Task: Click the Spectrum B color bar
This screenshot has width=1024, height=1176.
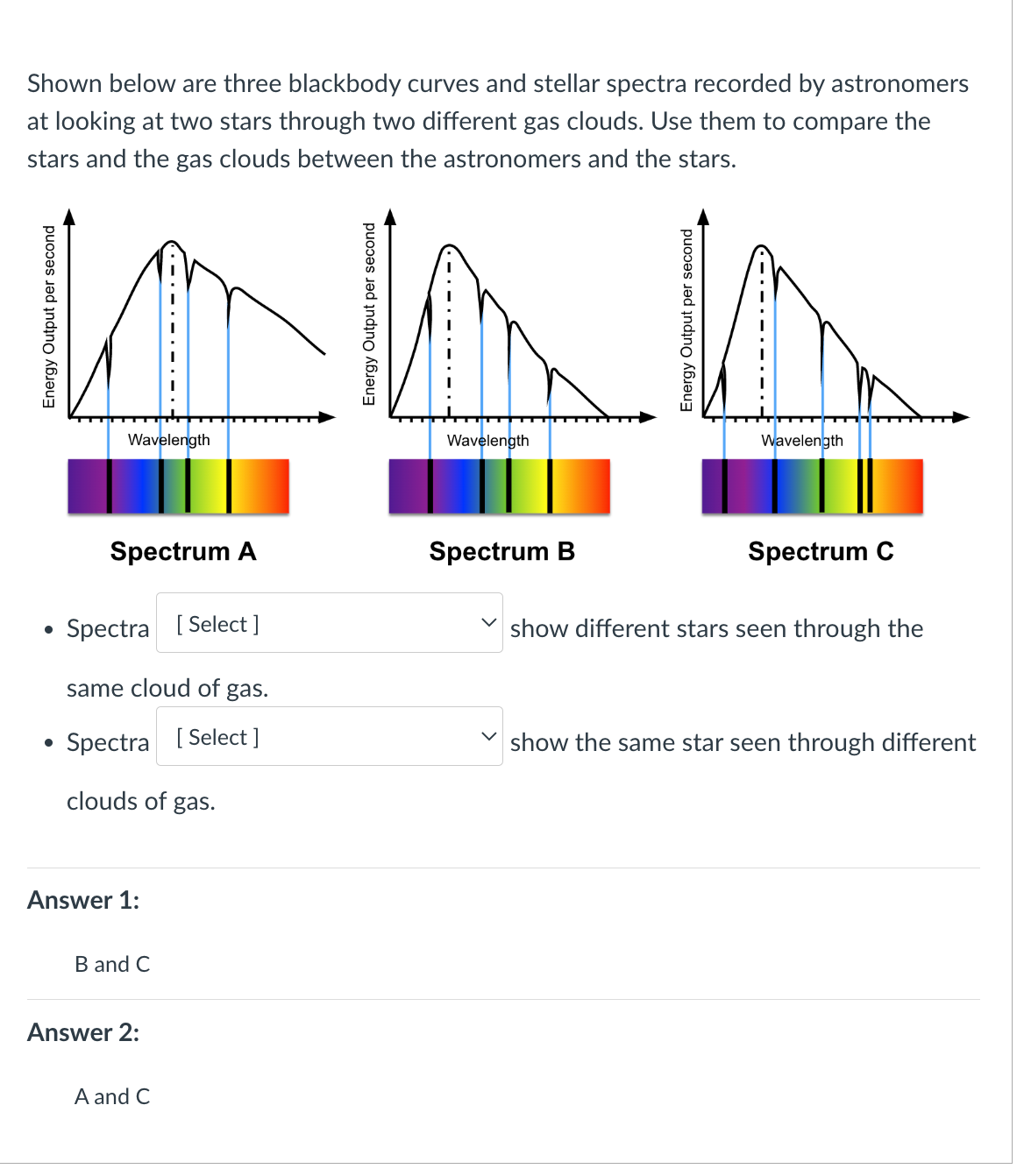Action: (x=499, y=486)
